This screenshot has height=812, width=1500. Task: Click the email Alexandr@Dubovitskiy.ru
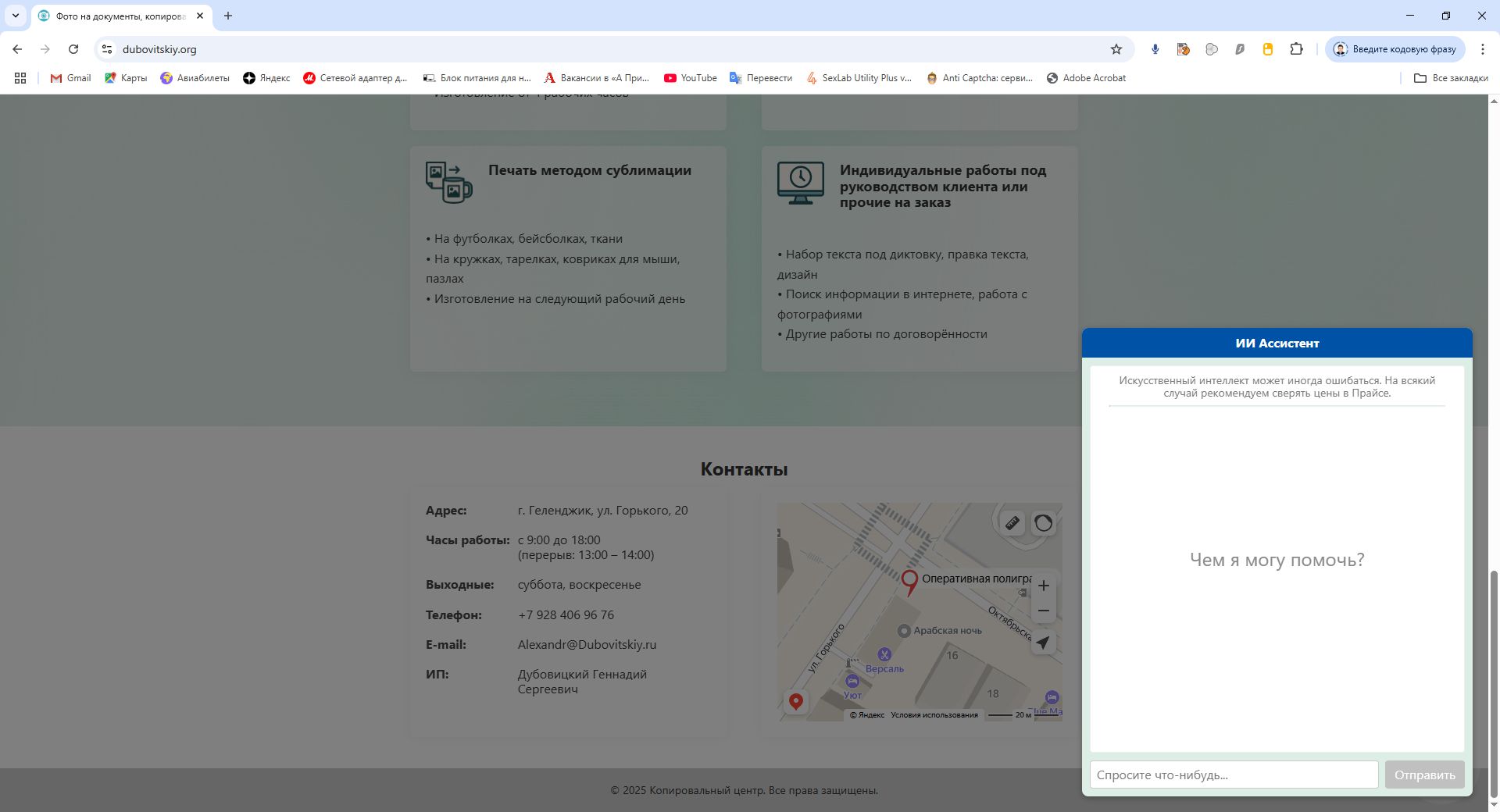587,645
